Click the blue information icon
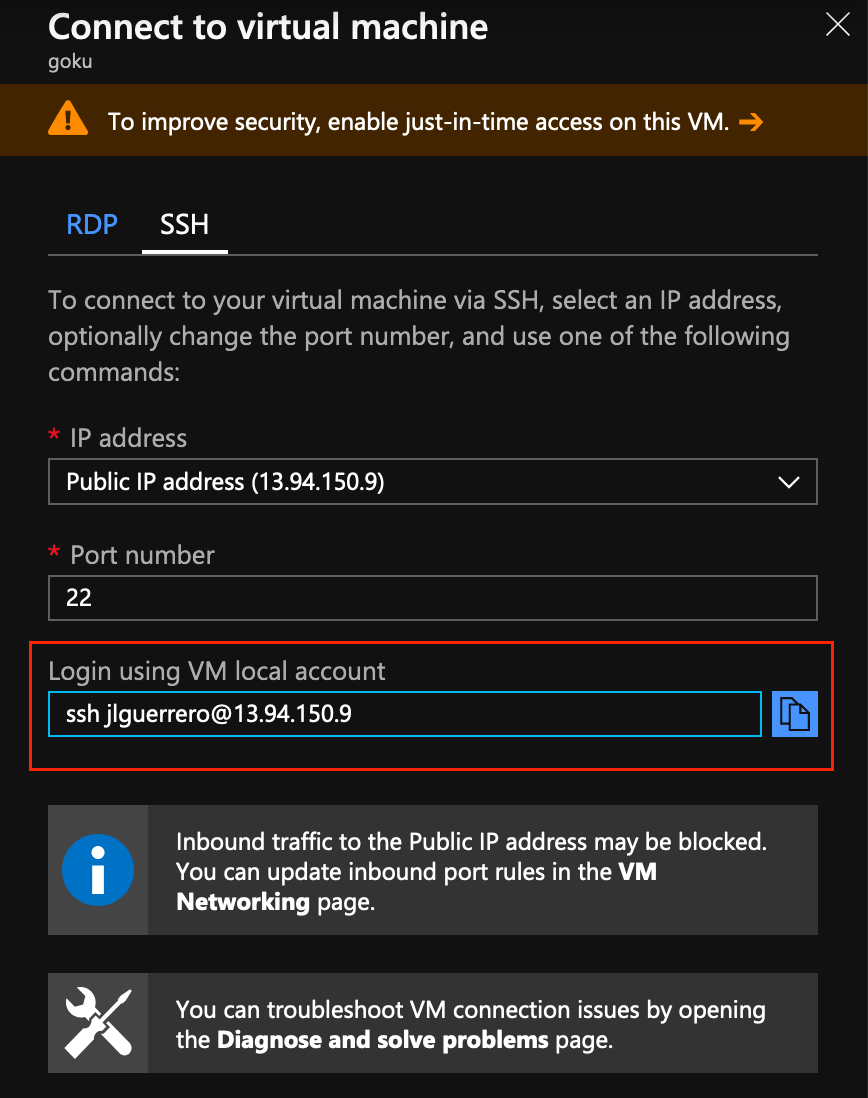 click(96, 870)
